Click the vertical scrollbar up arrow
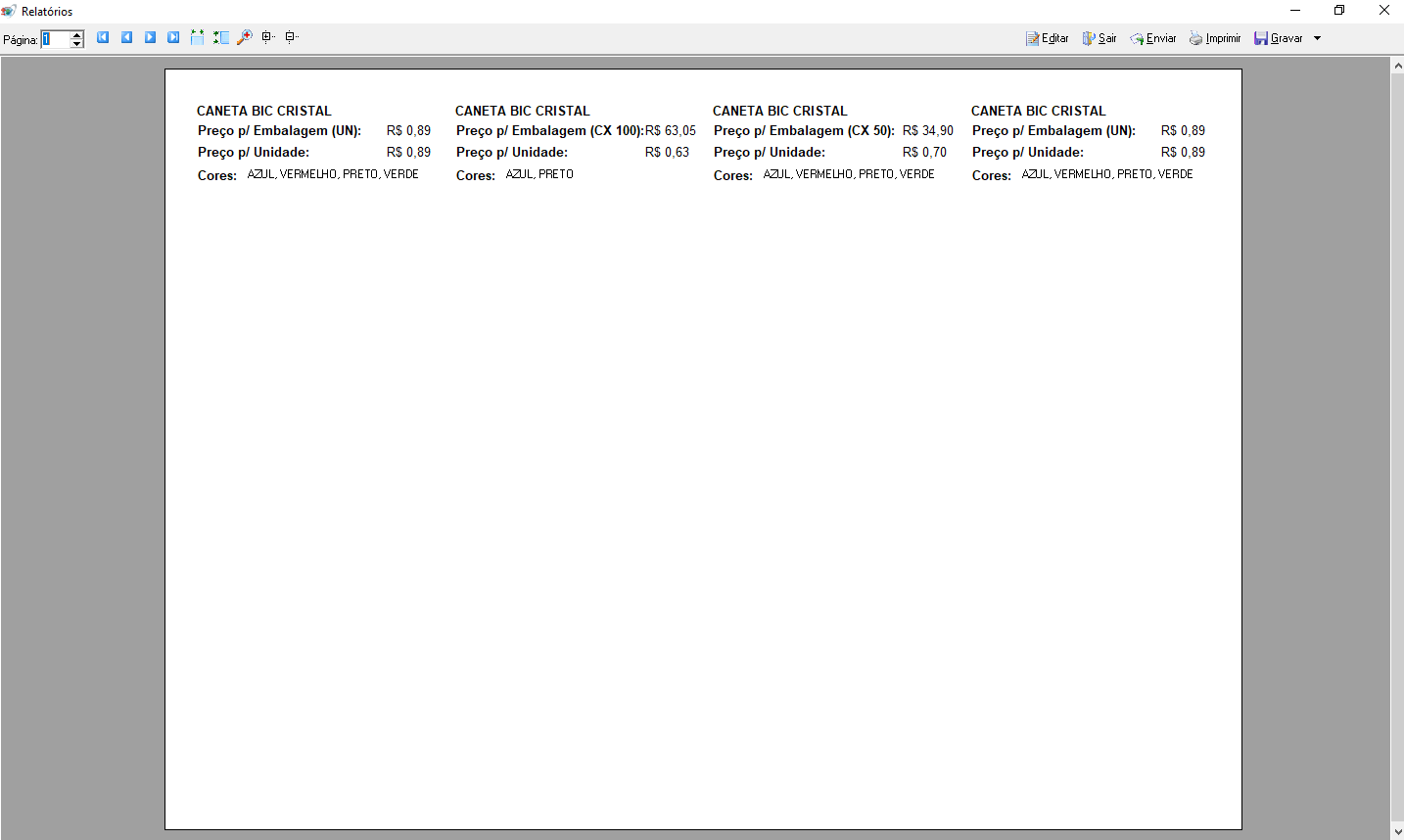Viewport: 1404px width, 840px height. (x=1397, y=65)
